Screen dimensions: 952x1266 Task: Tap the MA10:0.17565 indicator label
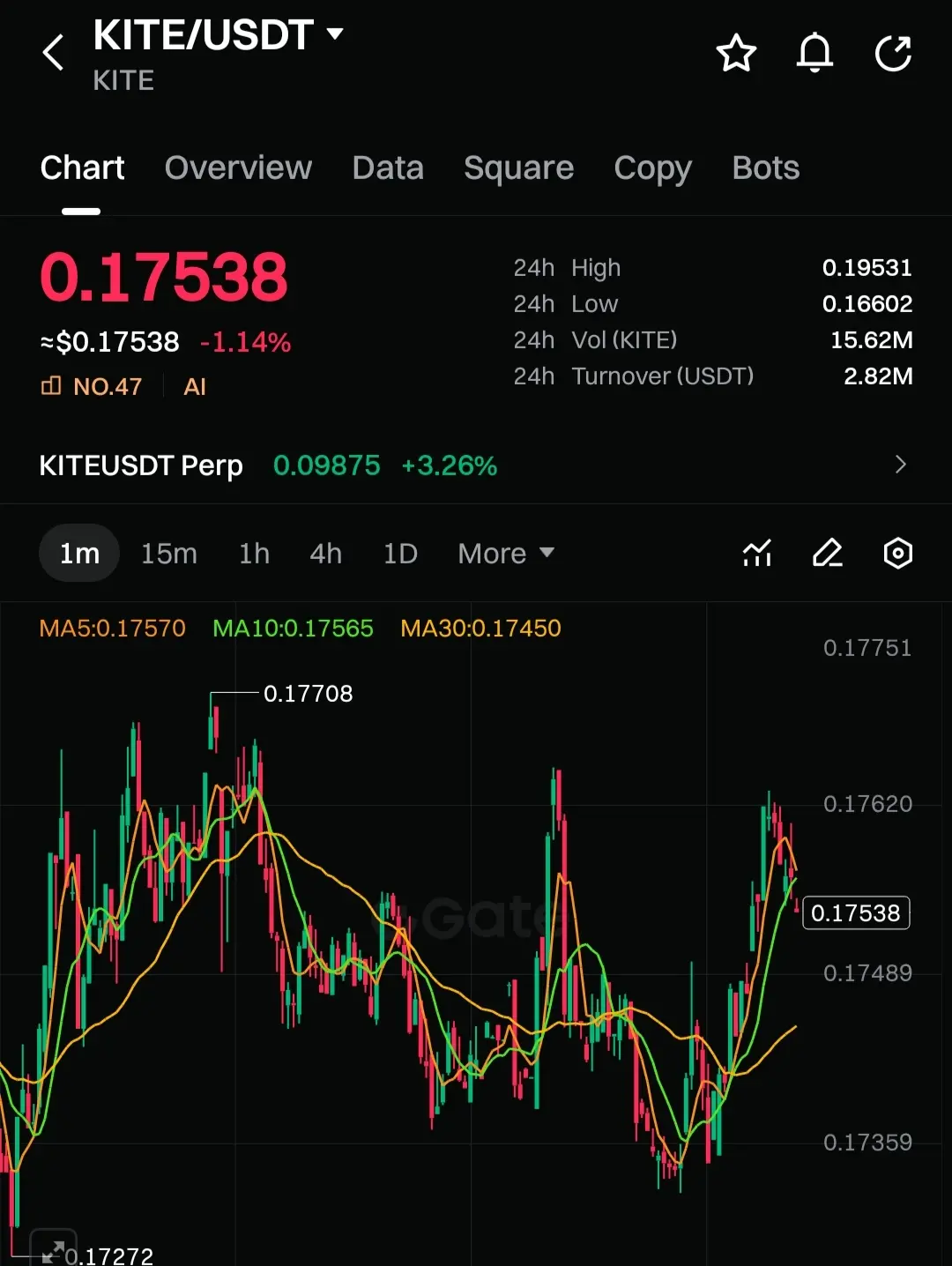[x=294, y=628]
